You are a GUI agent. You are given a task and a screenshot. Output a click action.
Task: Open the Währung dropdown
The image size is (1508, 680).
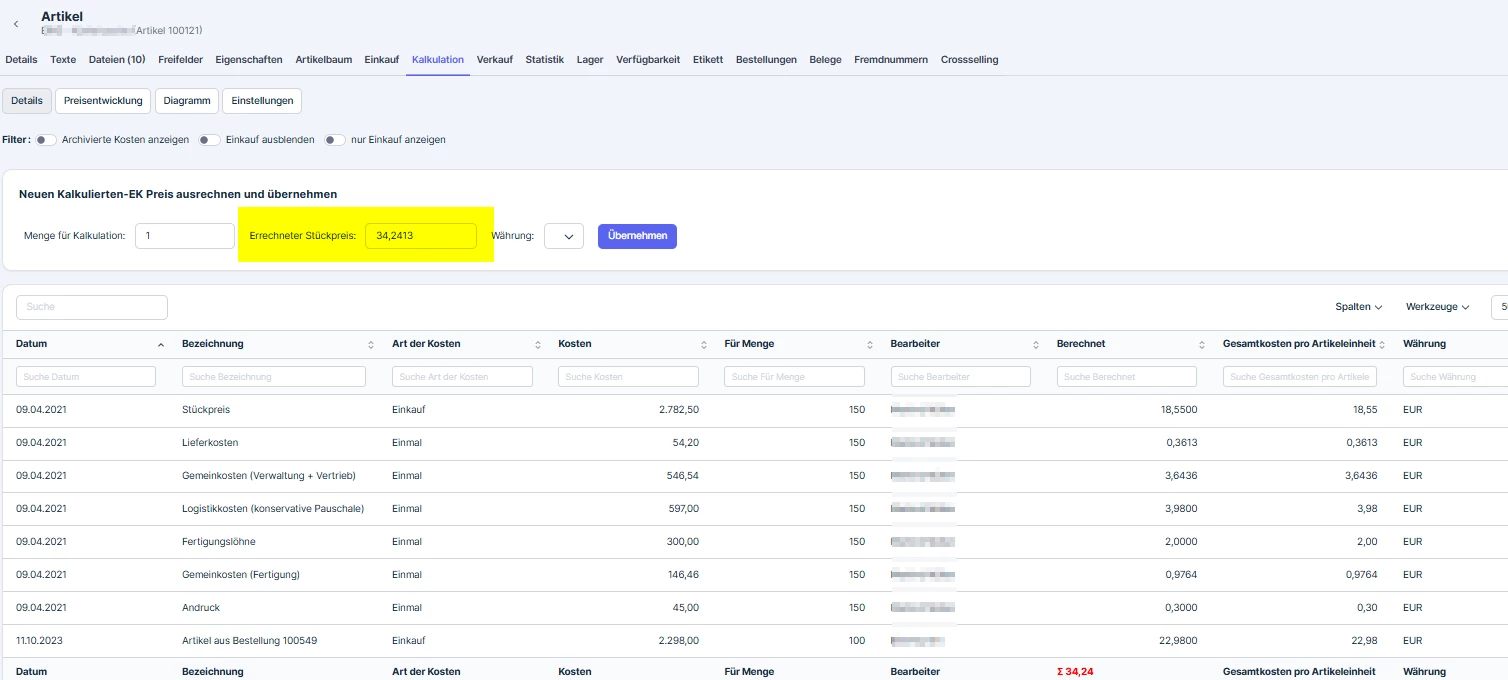[x=564, y=236]
